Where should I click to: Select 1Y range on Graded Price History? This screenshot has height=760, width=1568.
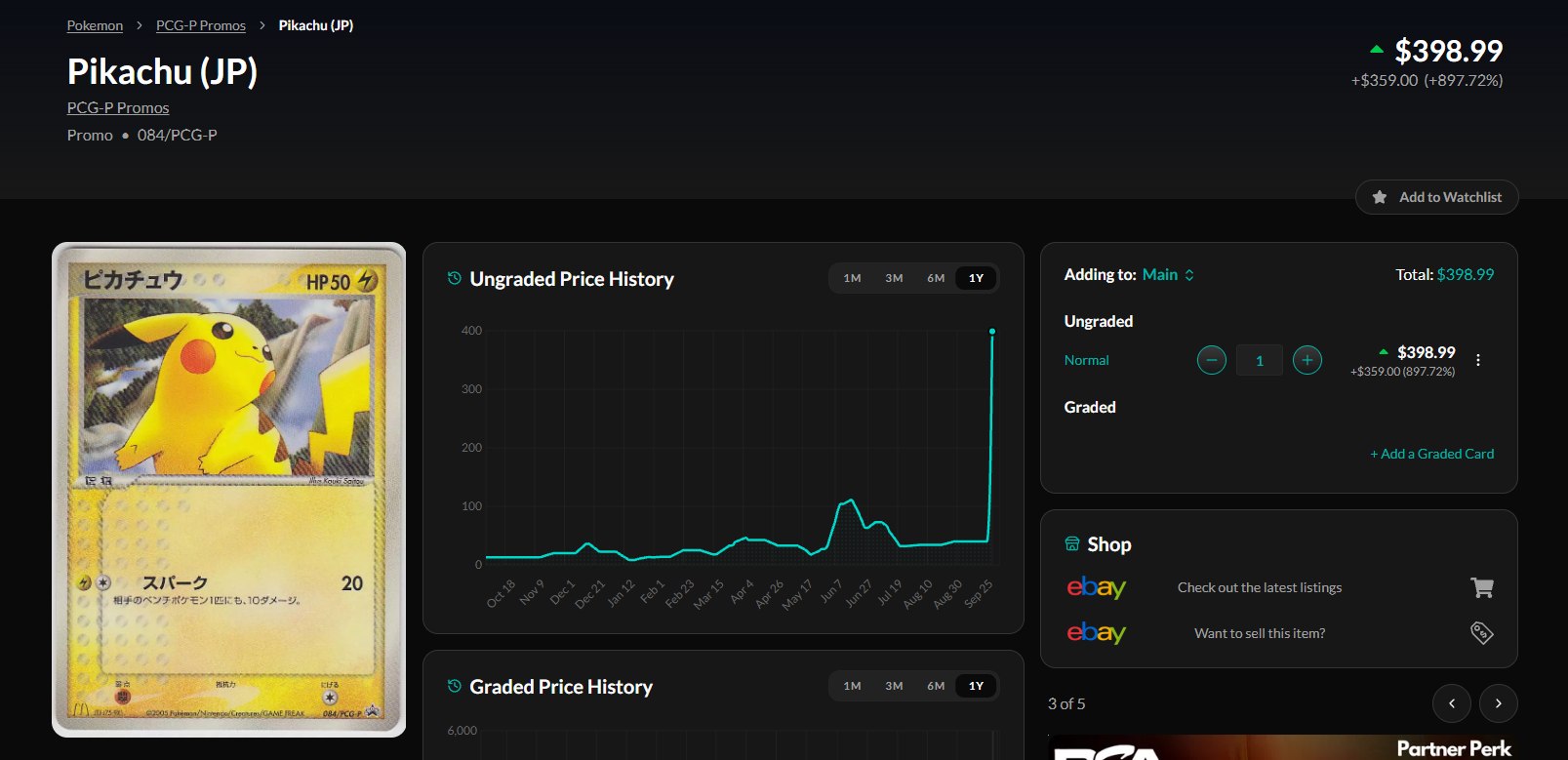pyautogui.click(x=976, y=686)
